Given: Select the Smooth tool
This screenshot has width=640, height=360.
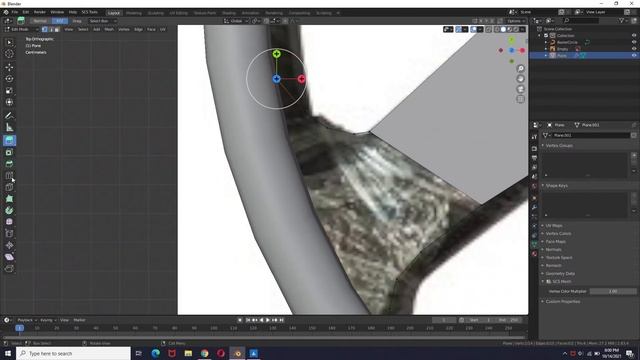Looking at the screenshot, I should pyautogui.click(x=9, y=222).
